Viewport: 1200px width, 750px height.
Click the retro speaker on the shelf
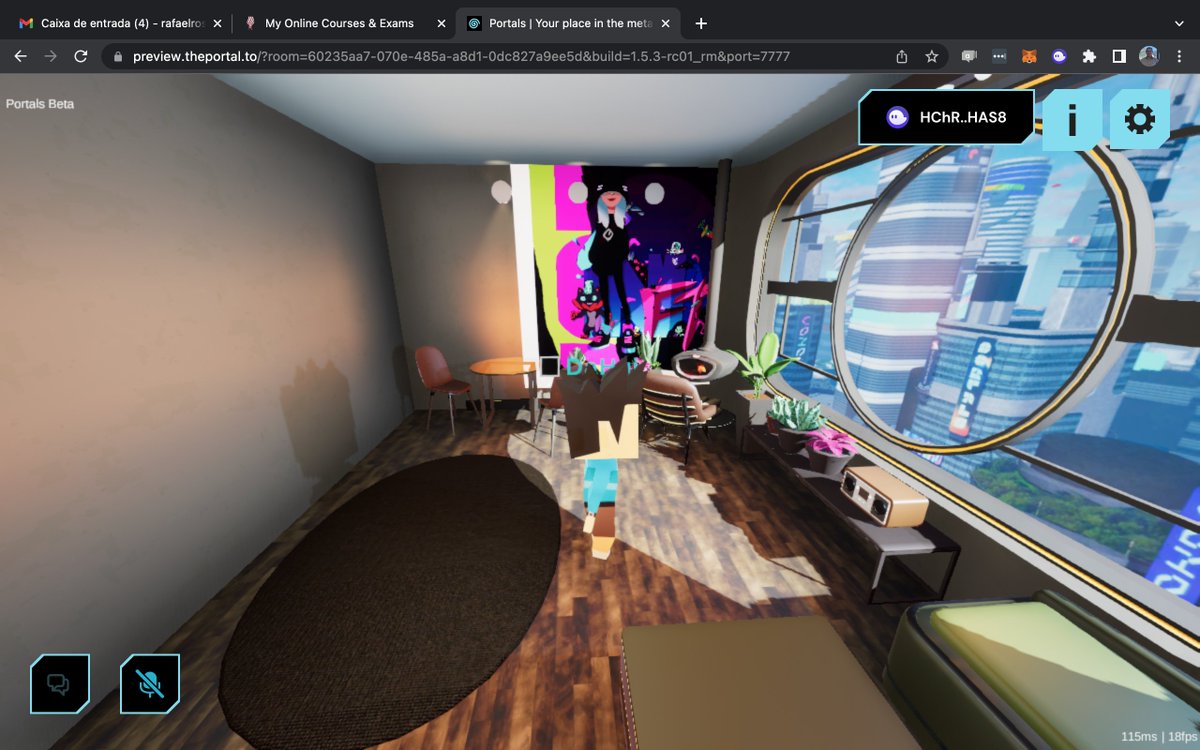click(883, 495)
